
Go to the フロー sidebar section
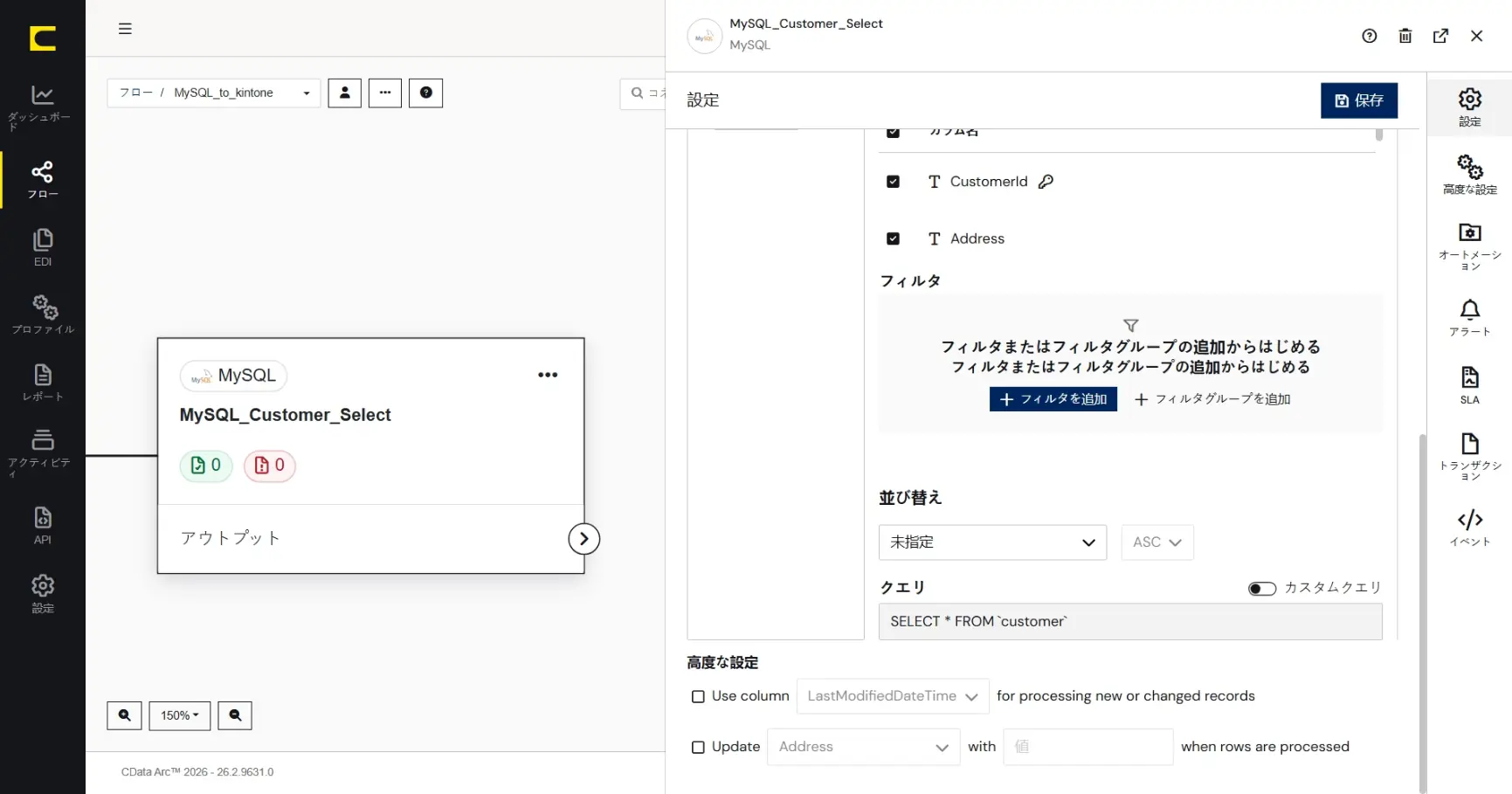(x=42, y=180)
